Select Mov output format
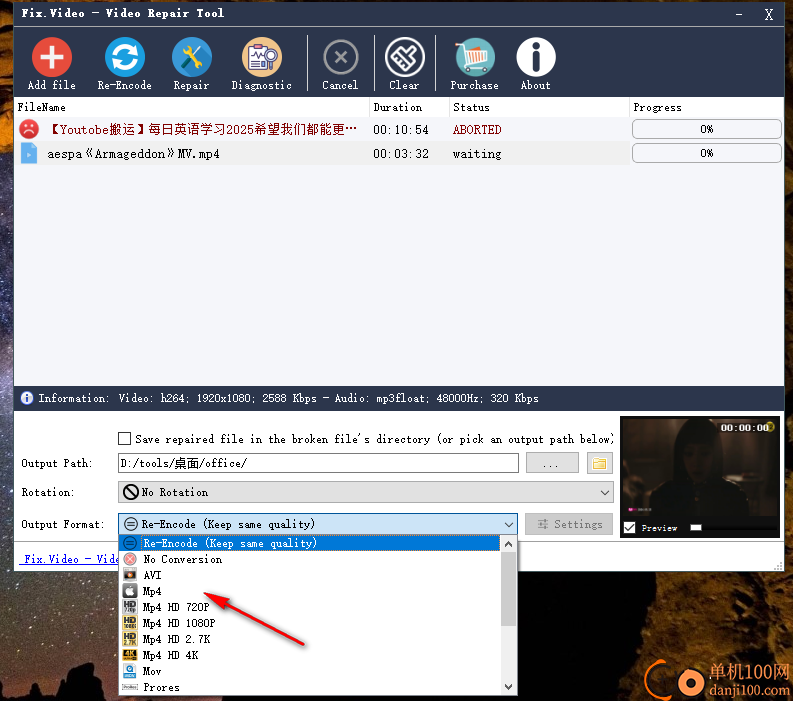 [309, 671]
